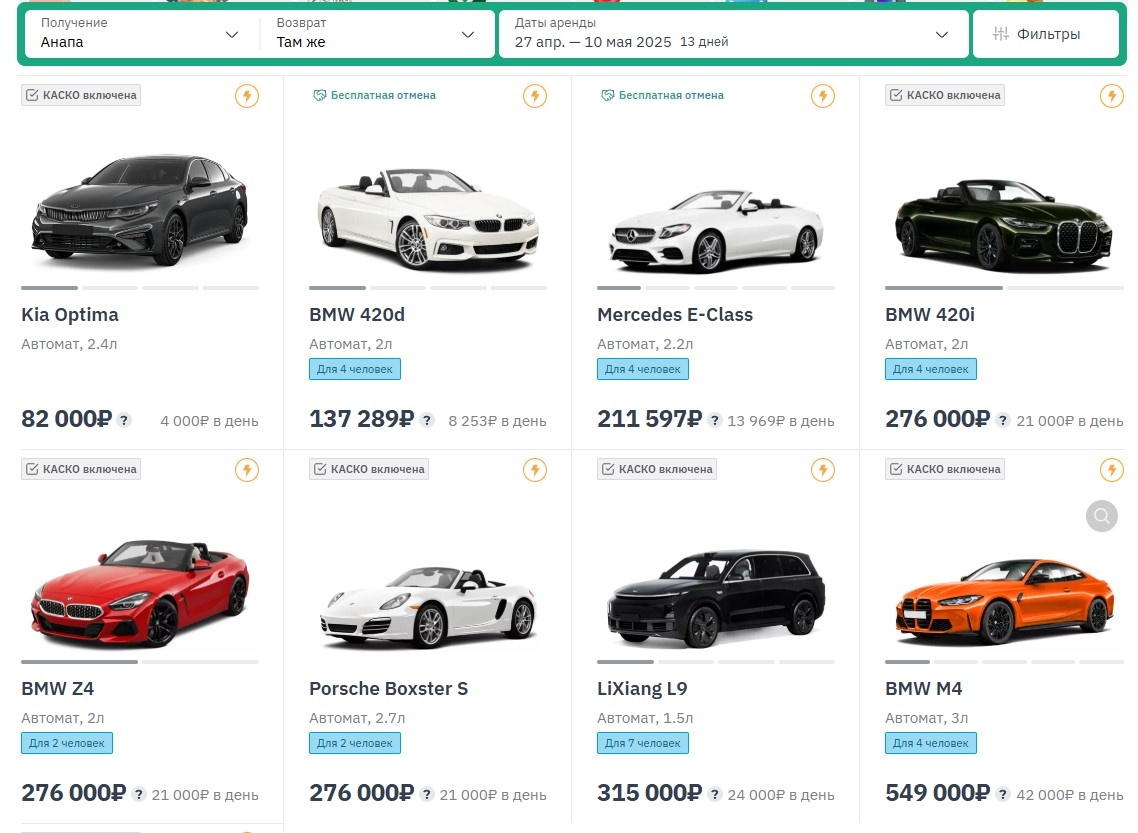Click question mark next to 315 000₽ price
The height and width of the screenshot is (833, 1138).
click(715, 794)
